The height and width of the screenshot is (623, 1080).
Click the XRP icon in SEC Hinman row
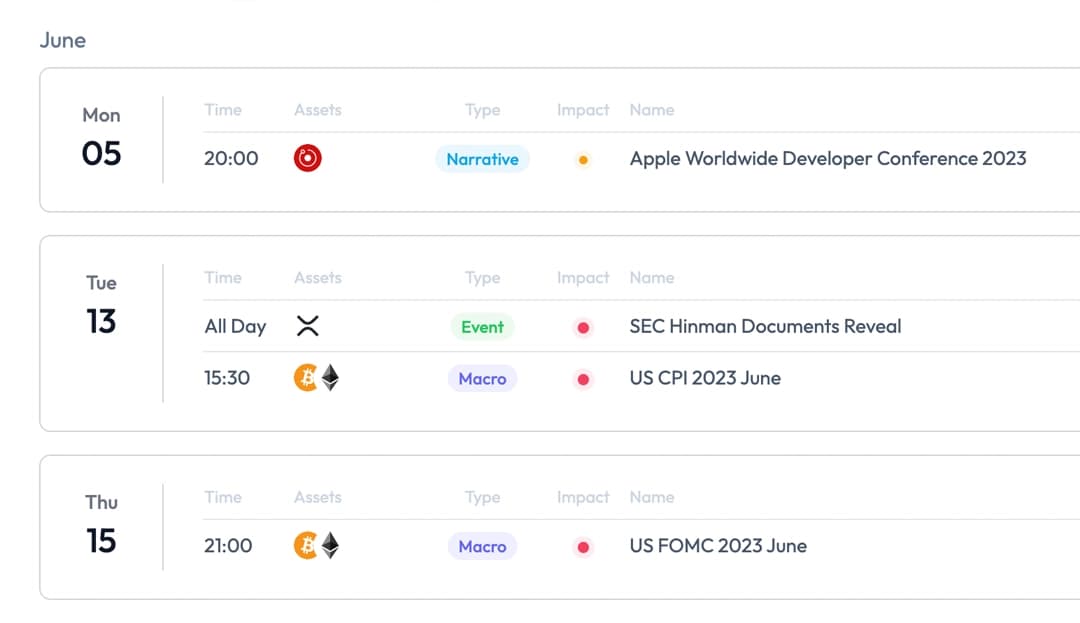coord(307,326)
